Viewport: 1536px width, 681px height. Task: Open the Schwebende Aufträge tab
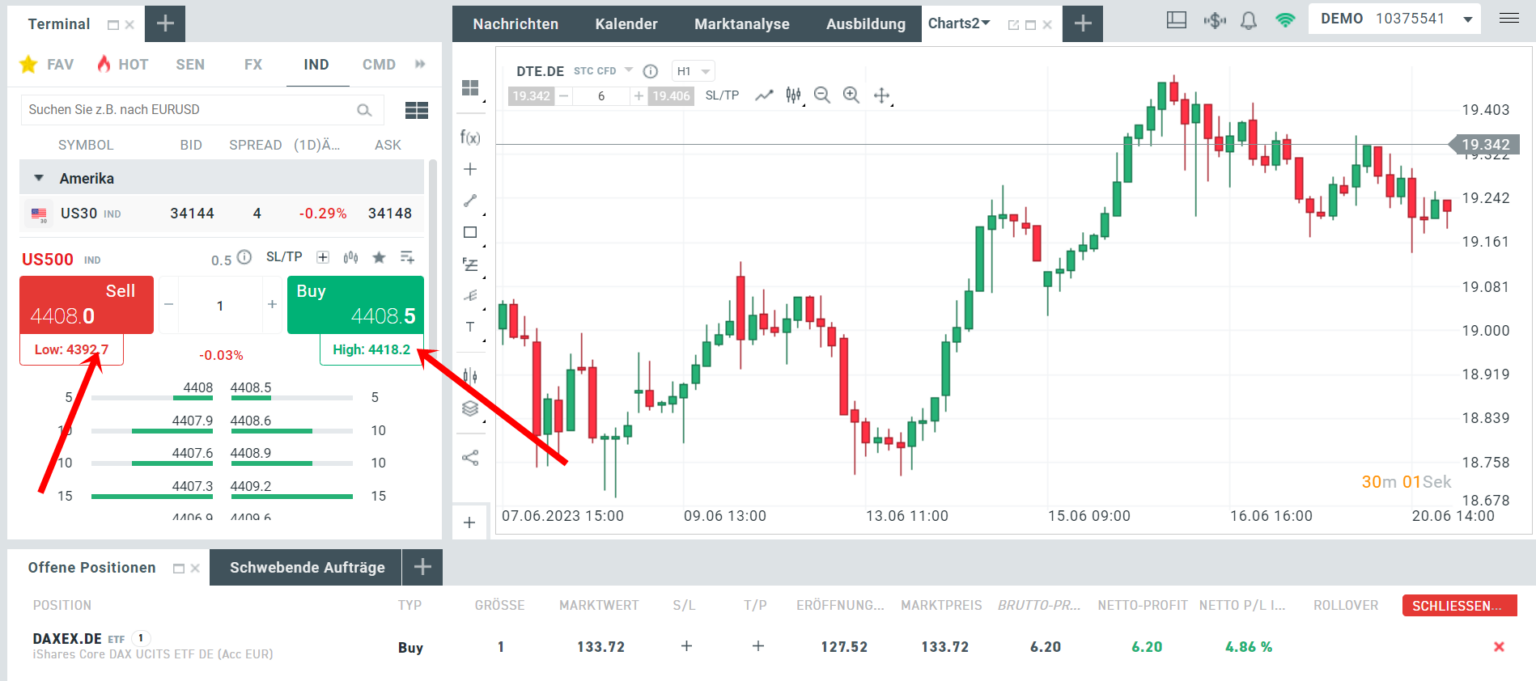click(x=306, y=567)
